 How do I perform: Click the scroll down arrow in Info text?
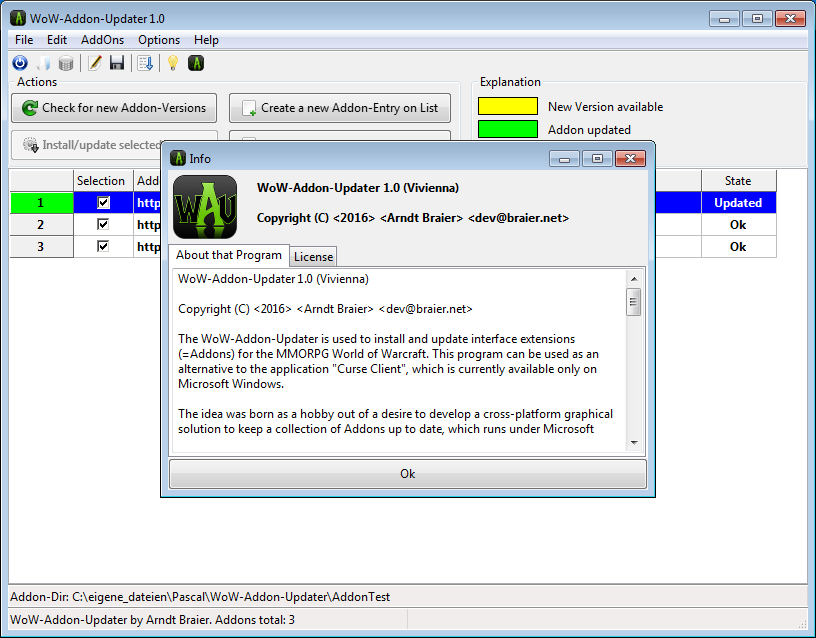coord(634,443)
